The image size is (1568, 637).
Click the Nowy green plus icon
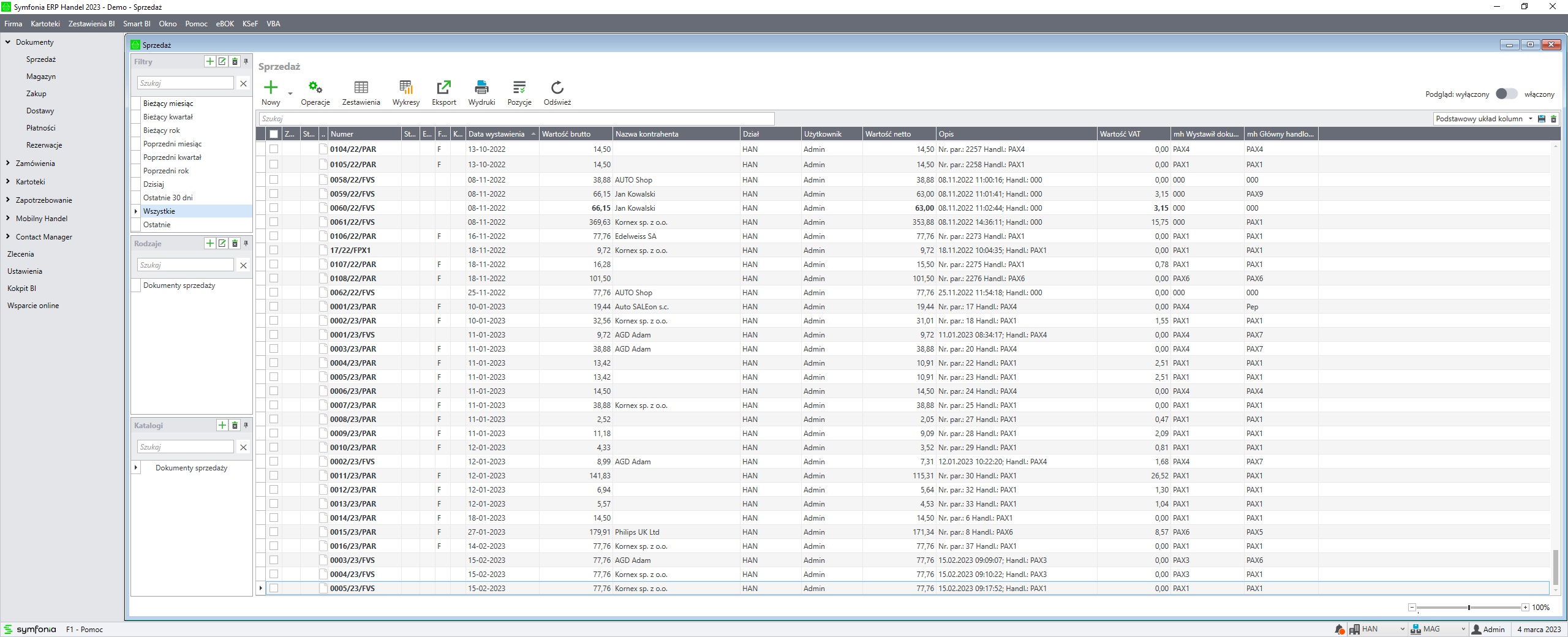pos(270,88)
